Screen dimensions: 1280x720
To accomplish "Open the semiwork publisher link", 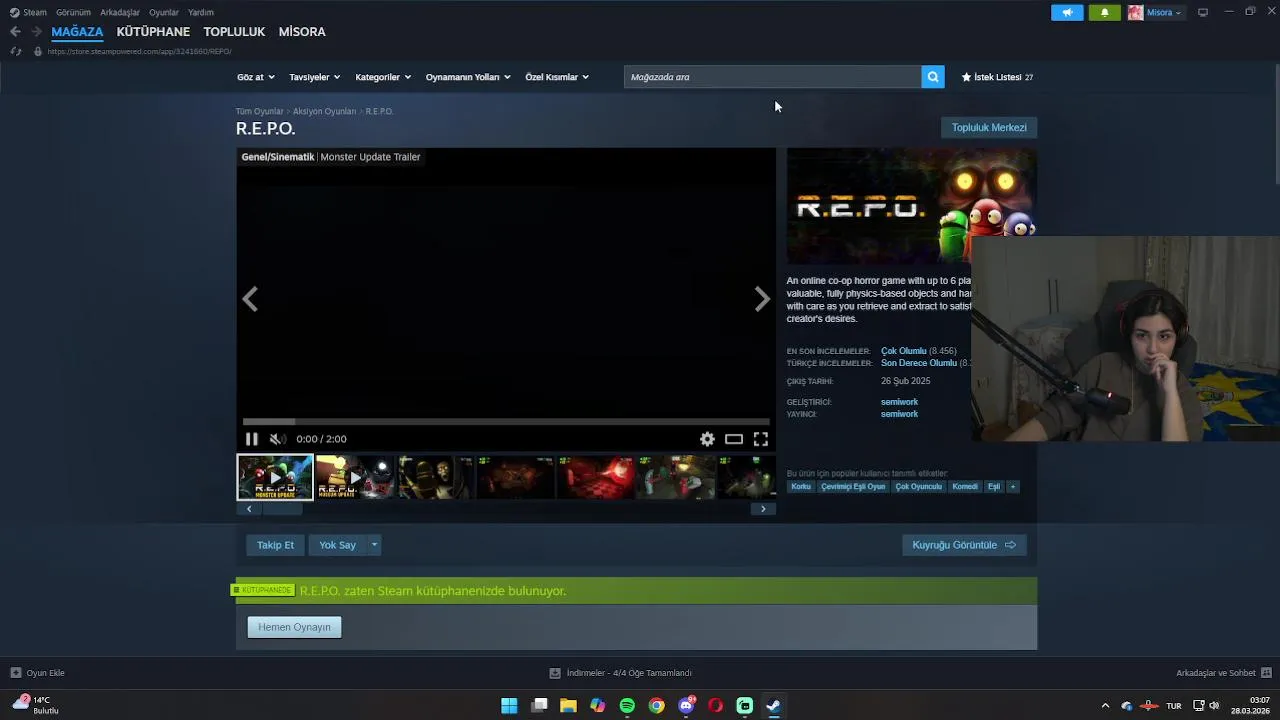I will [899, 414].
